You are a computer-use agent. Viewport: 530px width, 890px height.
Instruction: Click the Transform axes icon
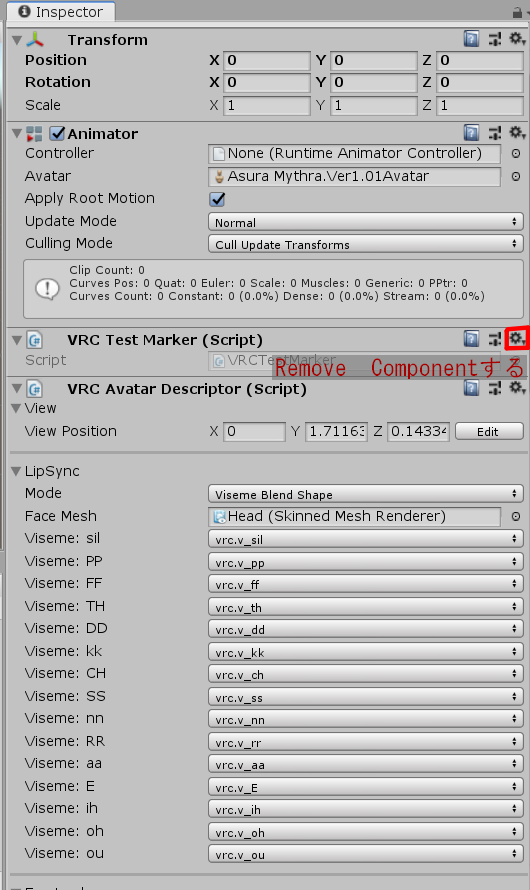click(x=35, y=39)
